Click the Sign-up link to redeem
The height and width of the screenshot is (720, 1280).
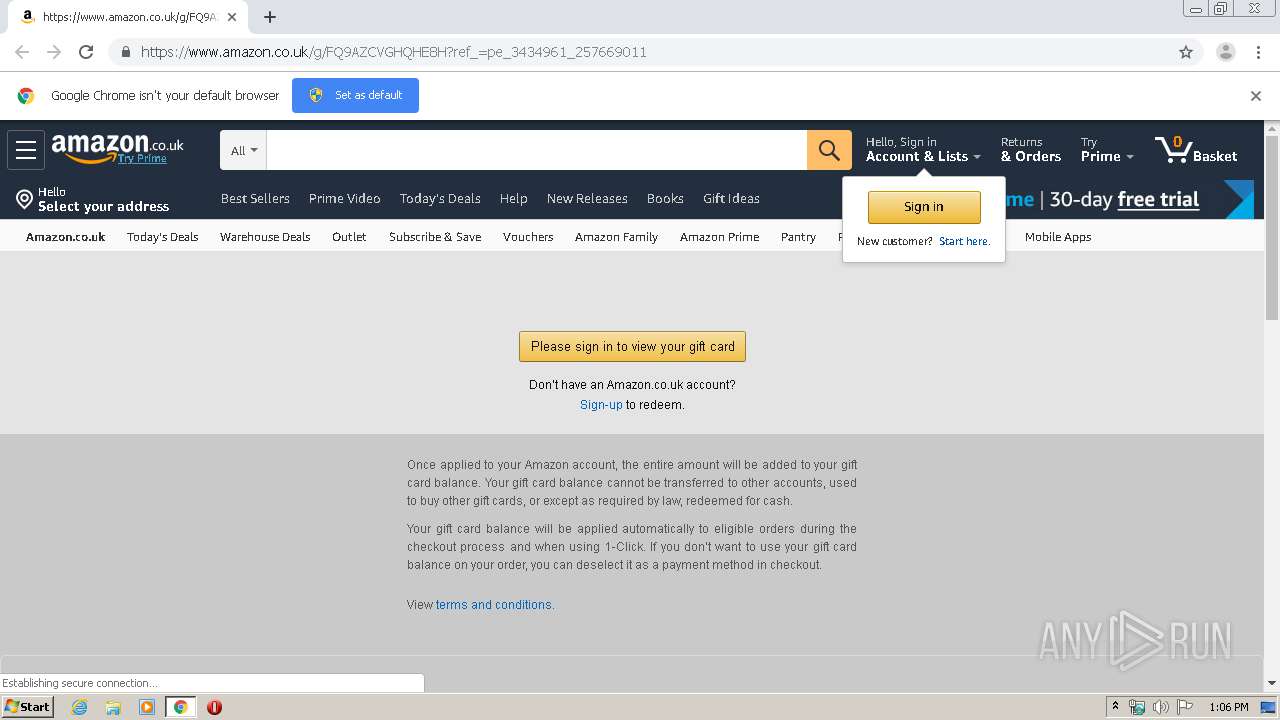coord(601,405)
